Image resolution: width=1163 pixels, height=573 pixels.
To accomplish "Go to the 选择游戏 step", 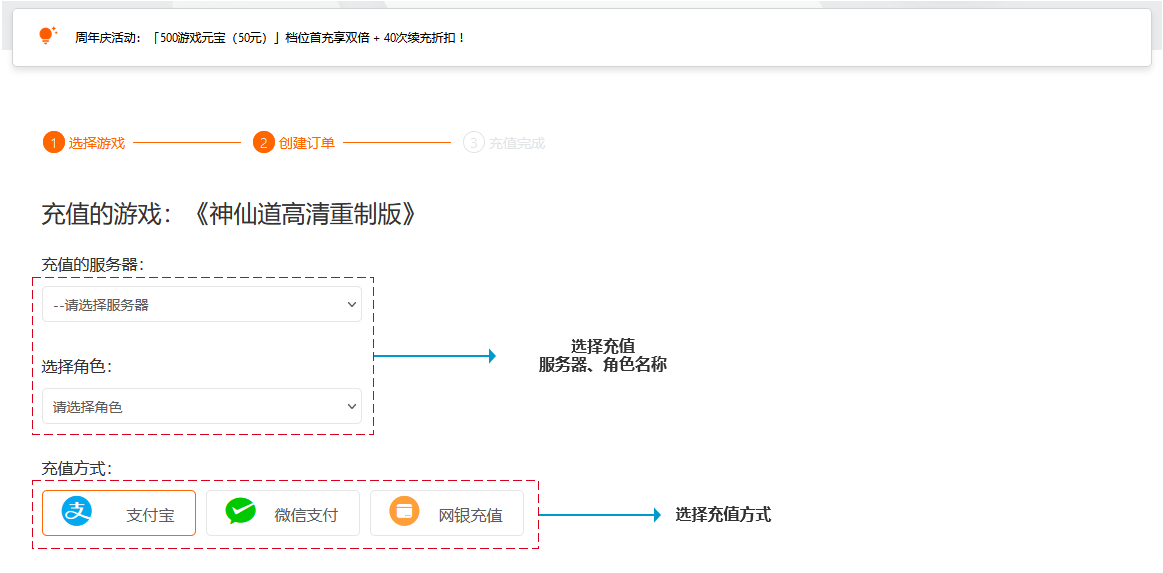I will coord(97,143).
